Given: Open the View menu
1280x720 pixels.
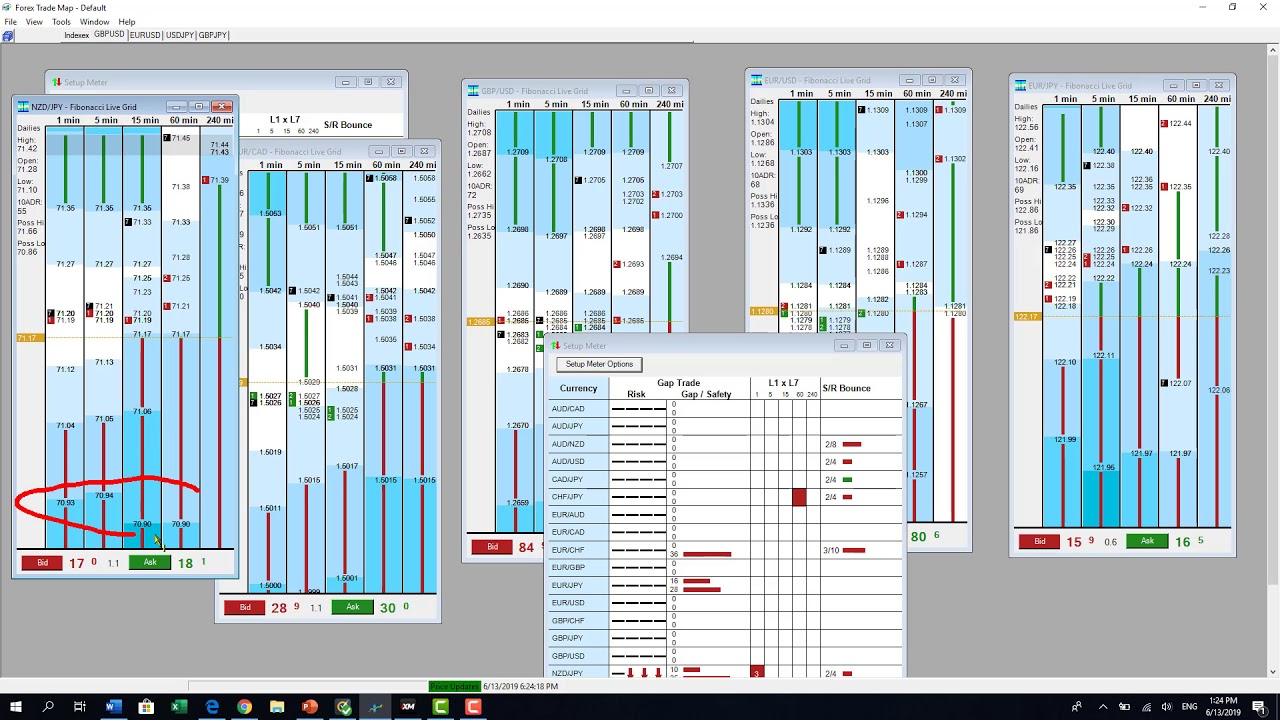Looking at the screenshot, I should [x=34, y=21].
